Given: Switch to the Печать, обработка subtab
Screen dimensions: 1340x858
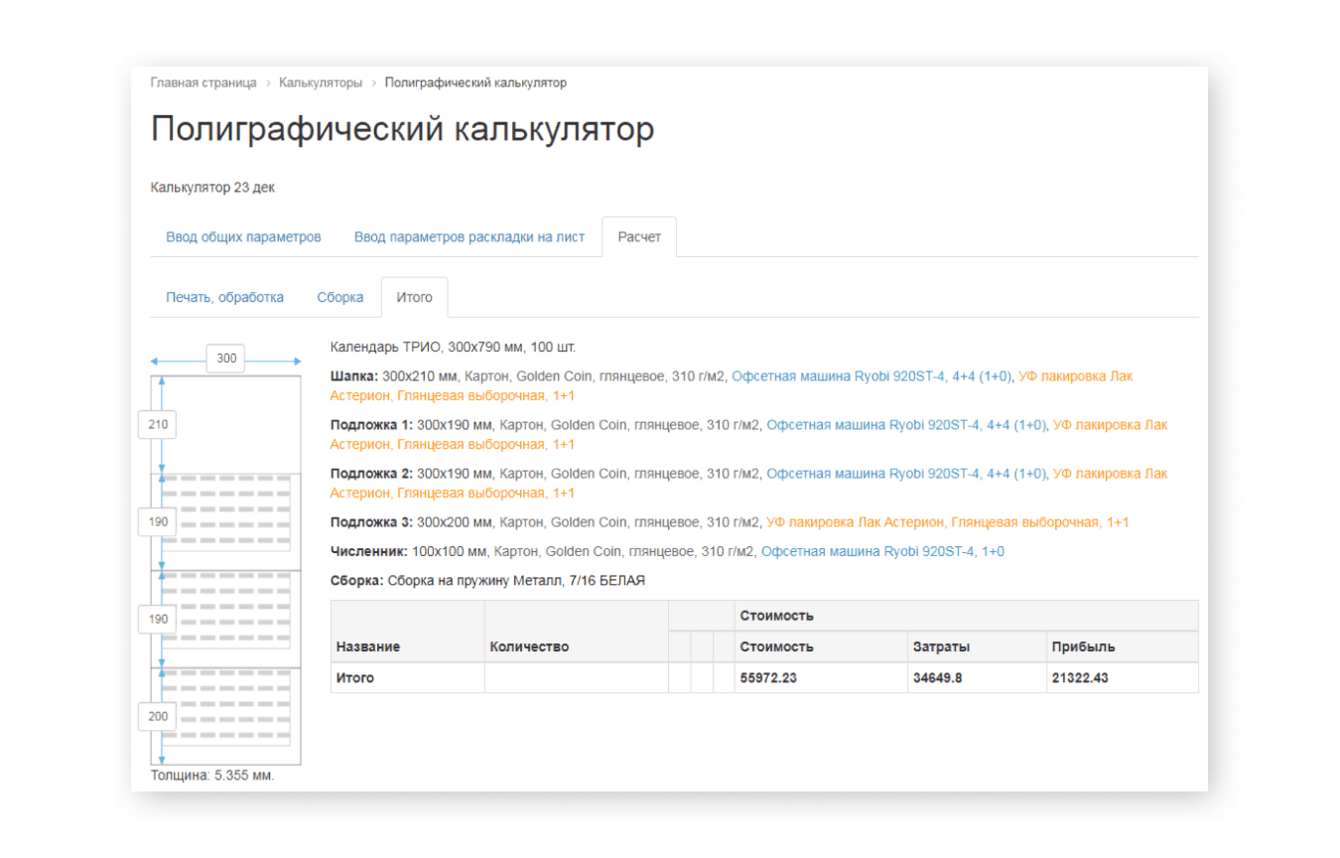Looking at the screenshot, I should point(225,298).
